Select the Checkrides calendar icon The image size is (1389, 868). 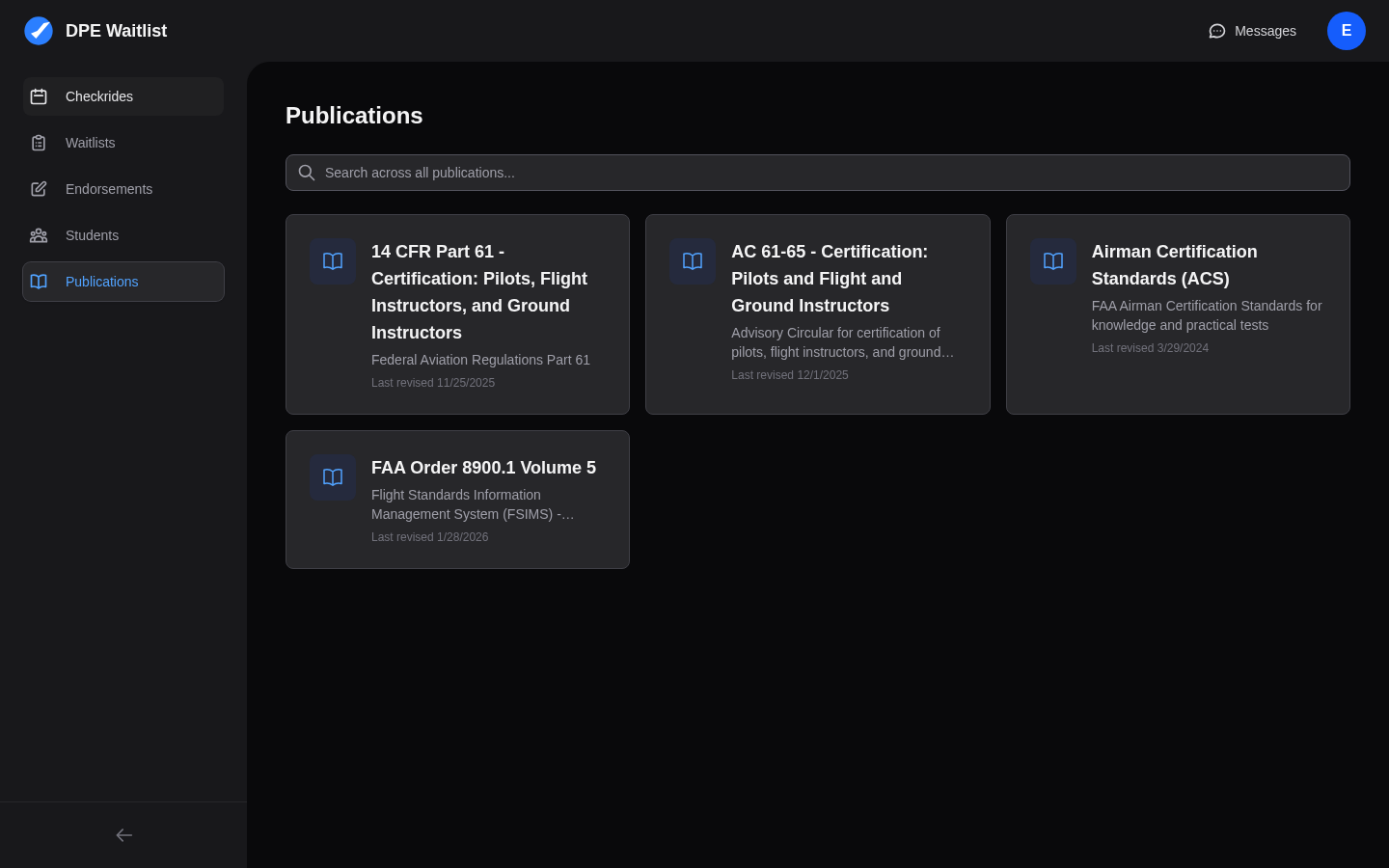(x=39, y=96)
